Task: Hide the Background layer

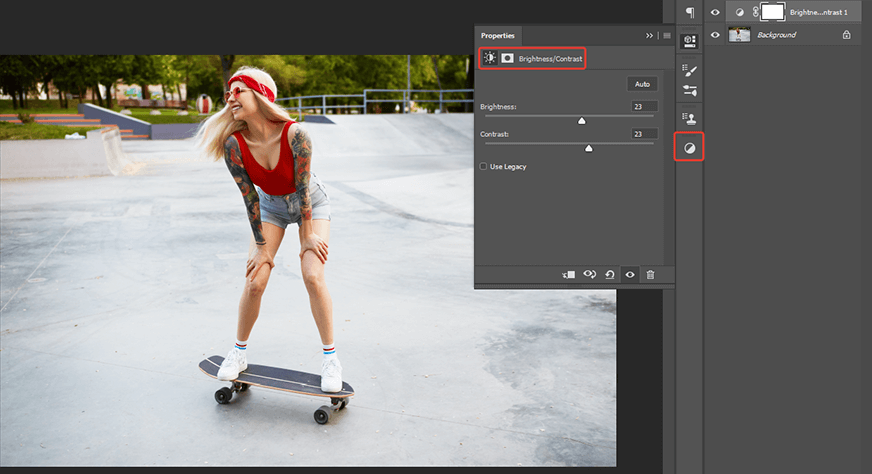Action: pyautogui.click(x=715, y=34)
